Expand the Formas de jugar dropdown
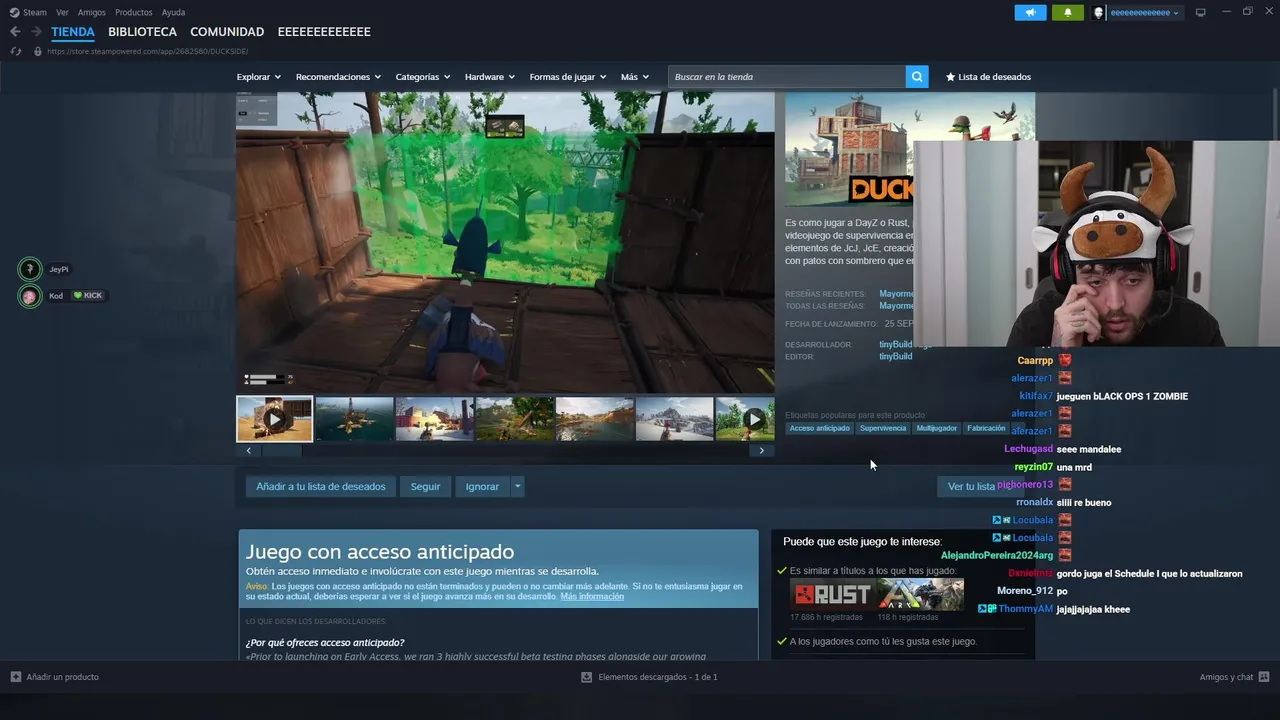 click(x=568, y=77)
